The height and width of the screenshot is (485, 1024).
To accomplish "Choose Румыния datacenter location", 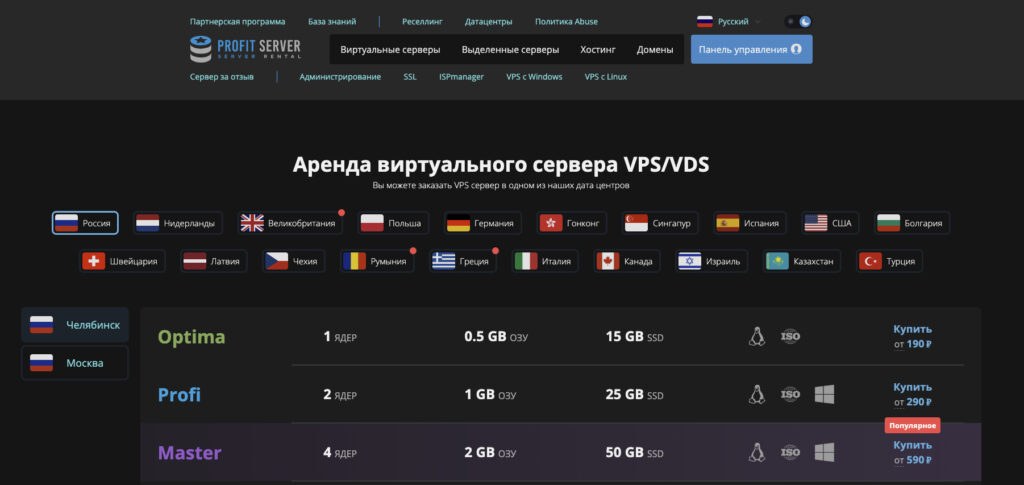I will (377, 262).
